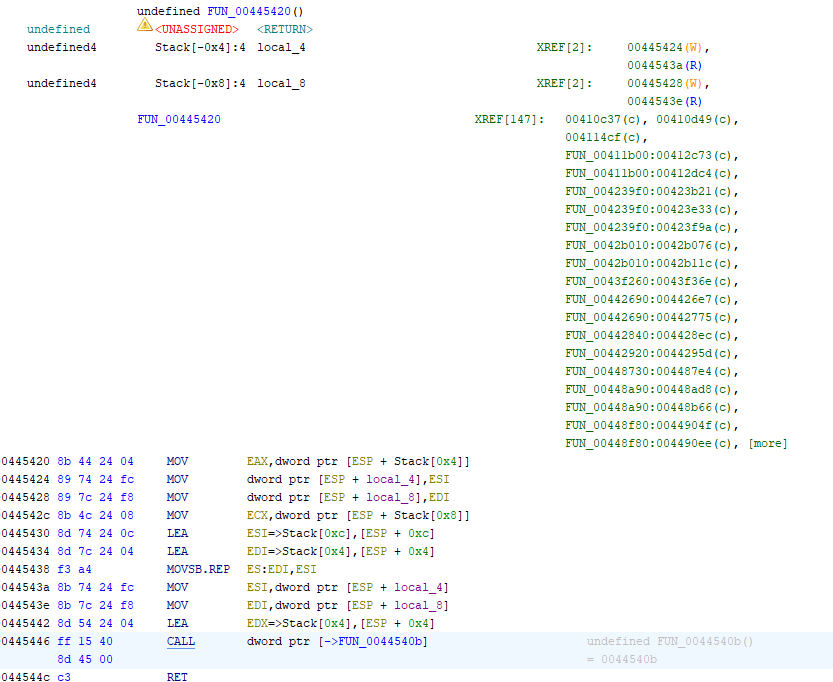This screenshot has height=682, width=833.
Task: Open reference FUN_004239f0:00423e33(c)
Action: pyautogui.click(x=649, y=210)
